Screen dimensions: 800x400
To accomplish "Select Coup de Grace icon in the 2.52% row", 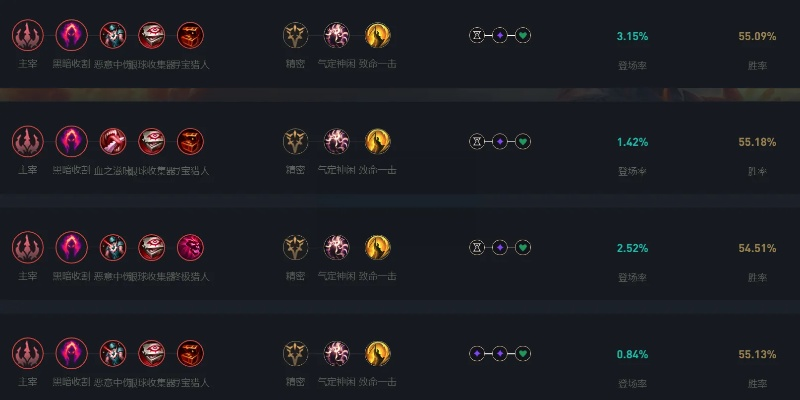I will [376, 247].
